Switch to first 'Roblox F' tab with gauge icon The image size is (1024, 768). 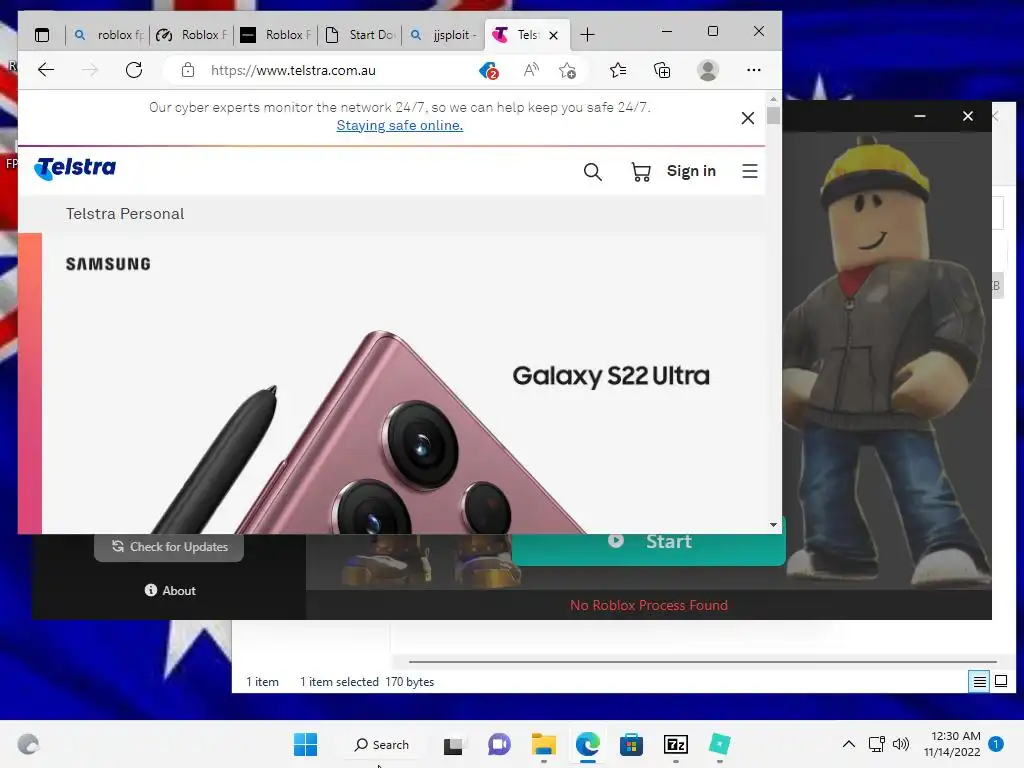pos(192,35)
